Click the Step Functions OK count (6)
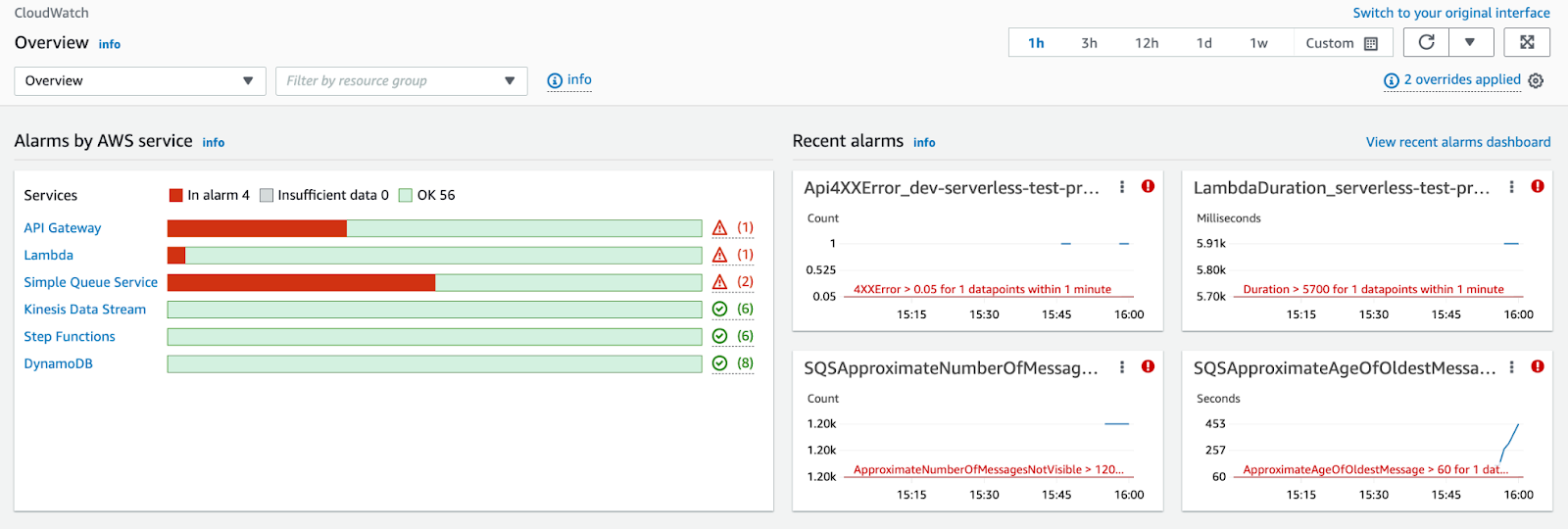Viewport: 1568px width, 529px height. pos(746,336)
